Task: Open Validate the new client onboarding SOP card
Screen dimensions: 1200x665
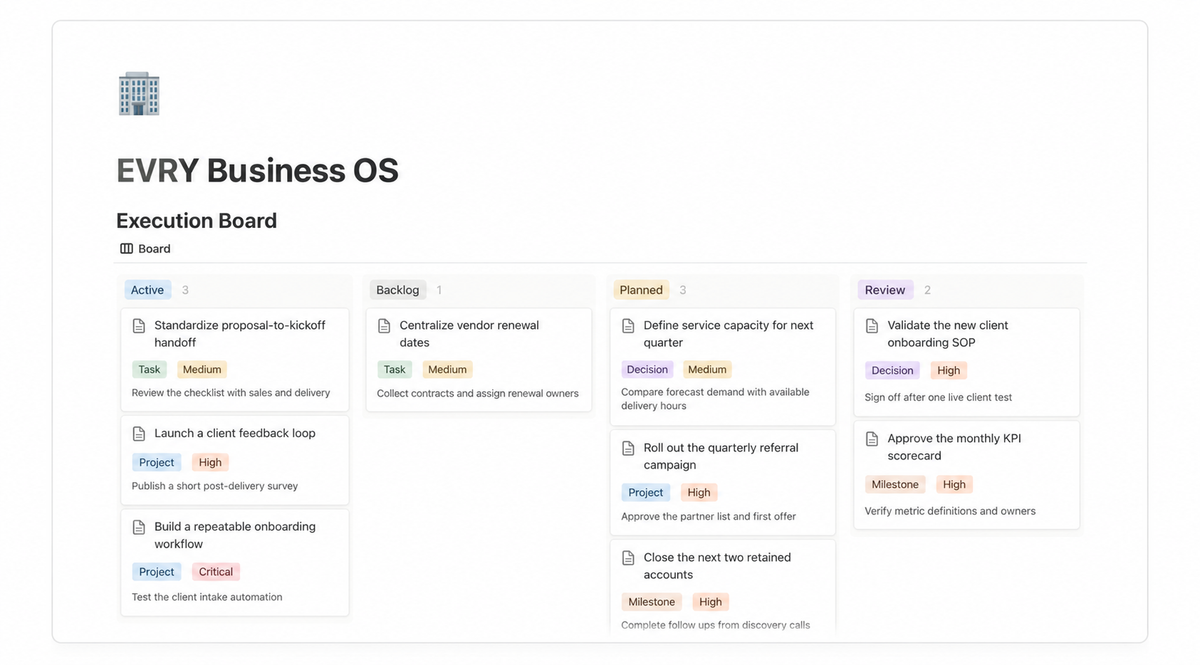Action: [967, 361]
